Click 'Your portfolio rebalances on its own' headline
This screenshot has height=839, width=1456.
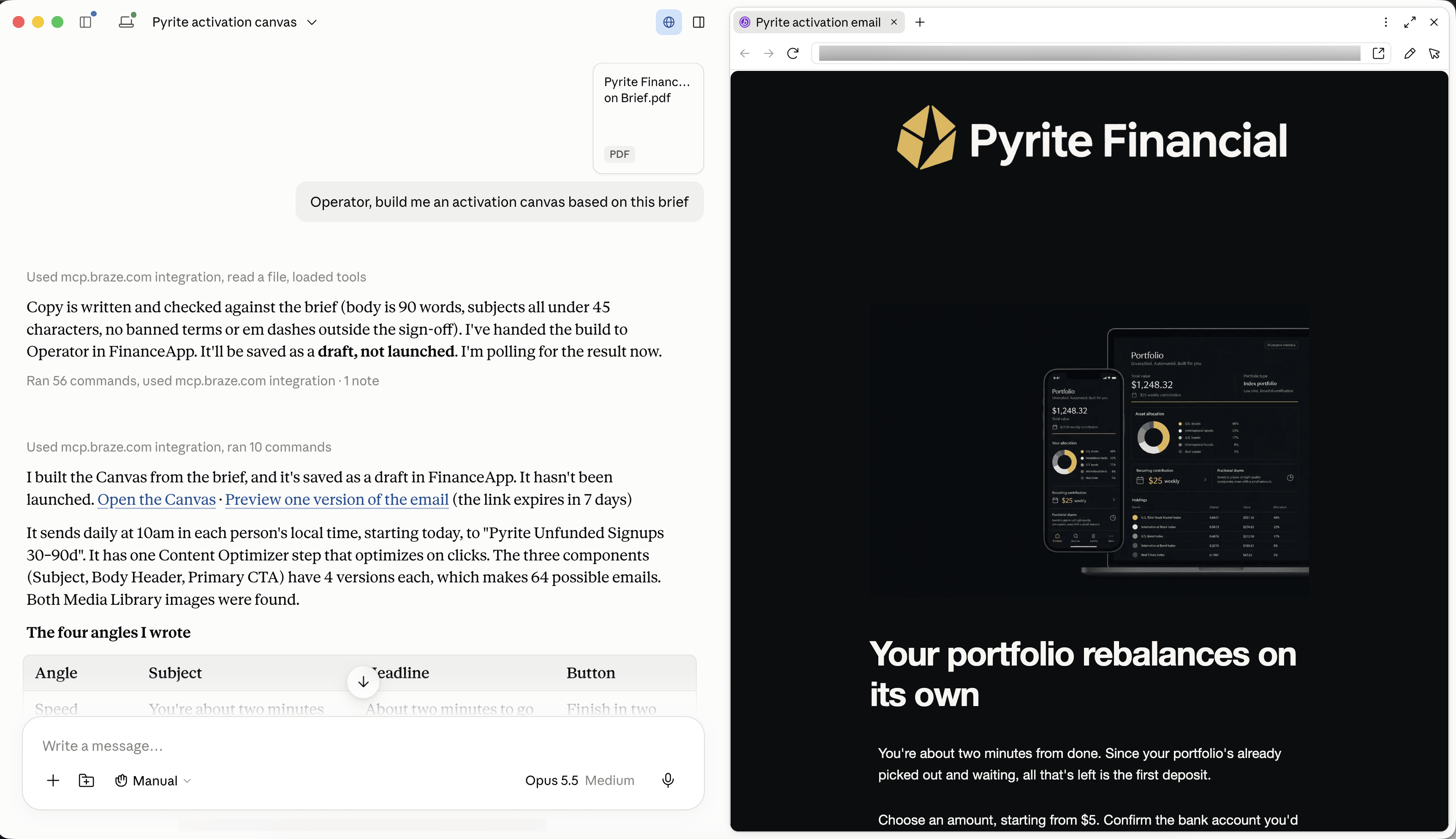[x=1082, y=674]
